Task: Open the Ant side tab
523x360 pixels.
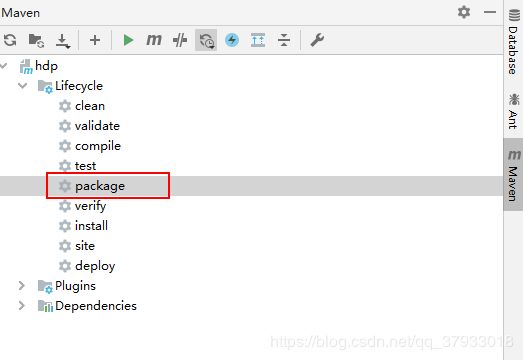Action: click(x=513, y=112)
